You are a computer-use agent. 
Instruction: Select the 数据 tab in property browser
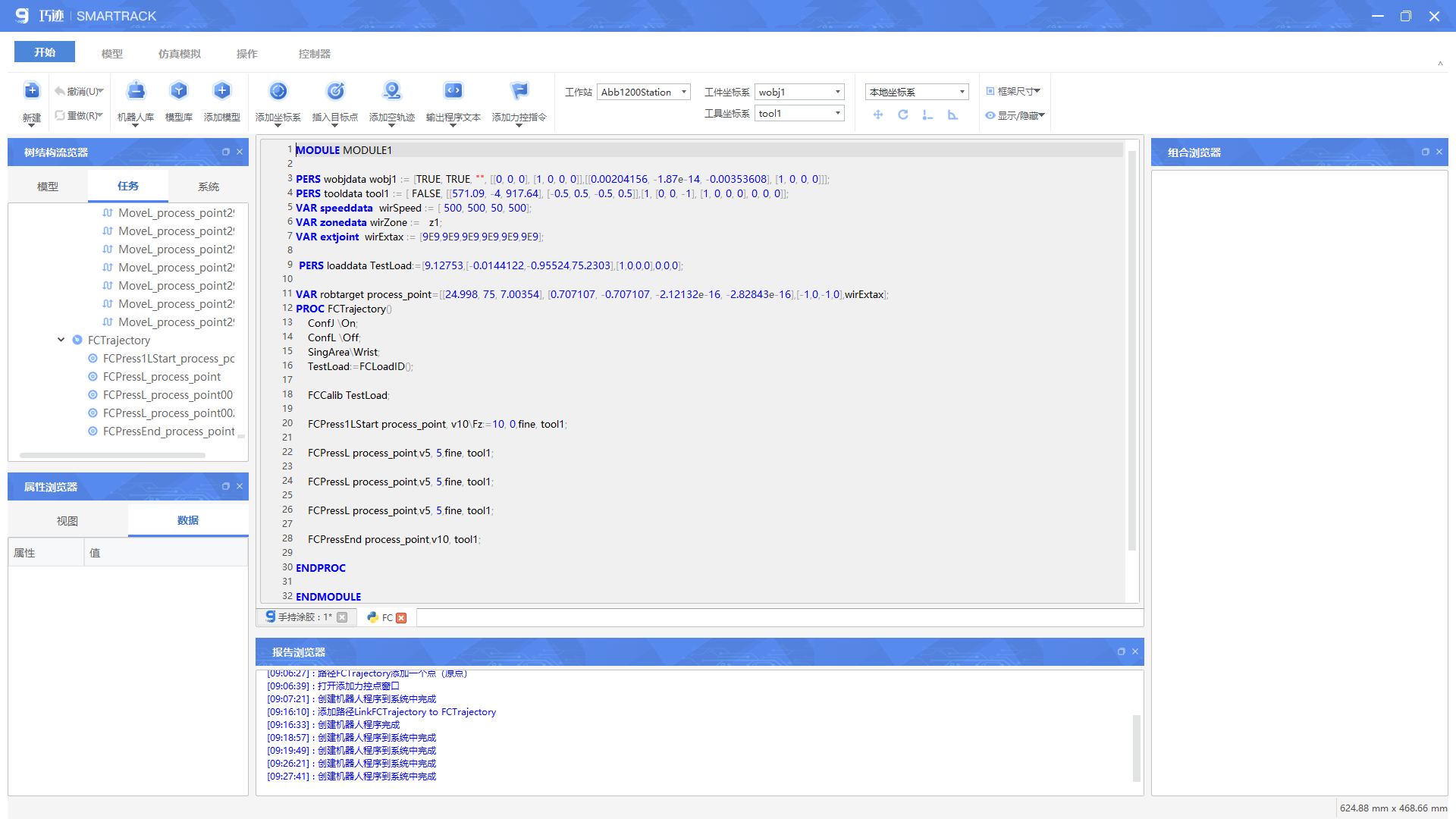coord(188,520)
